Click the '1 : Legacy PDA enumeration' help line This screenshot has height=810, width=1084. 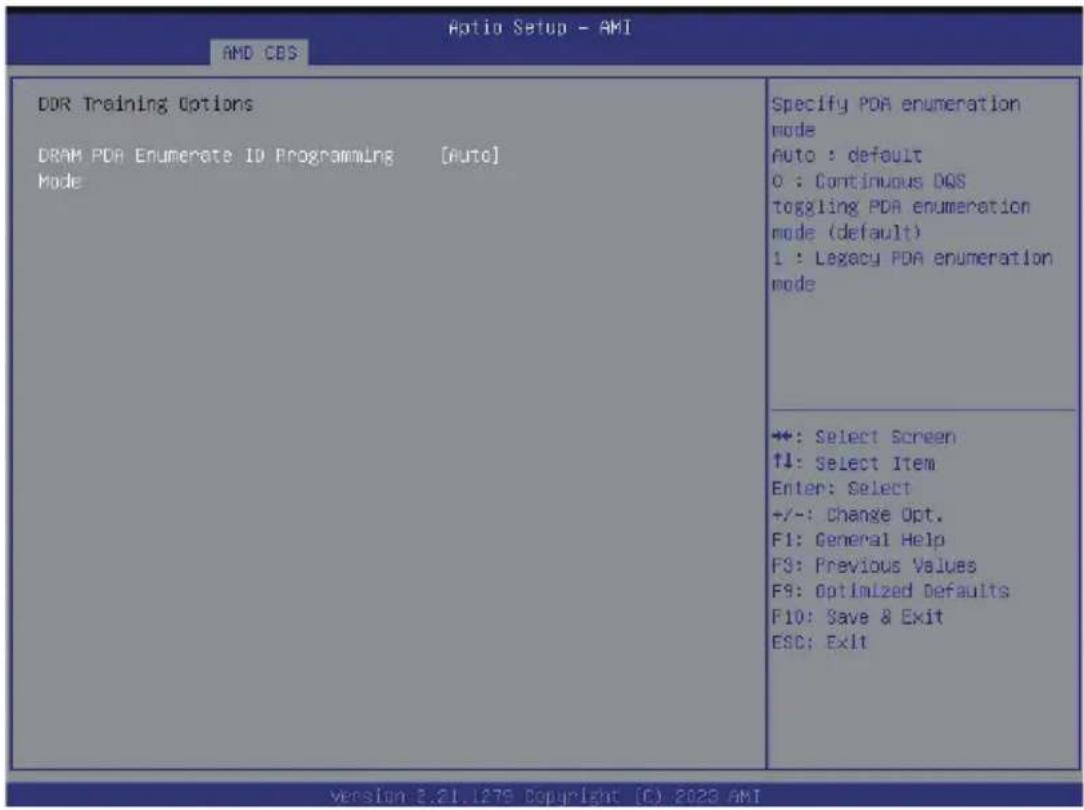912,258
